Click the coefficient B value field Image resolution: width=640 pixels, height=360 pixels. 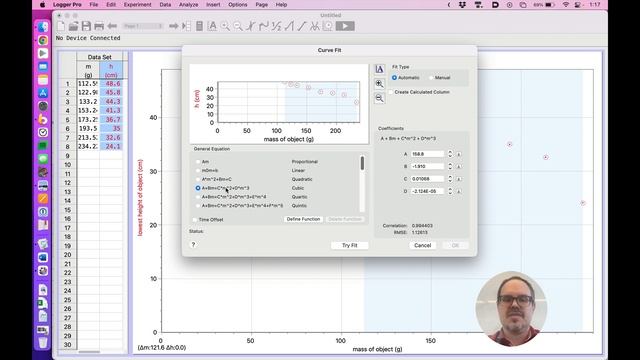click(427, 167)
